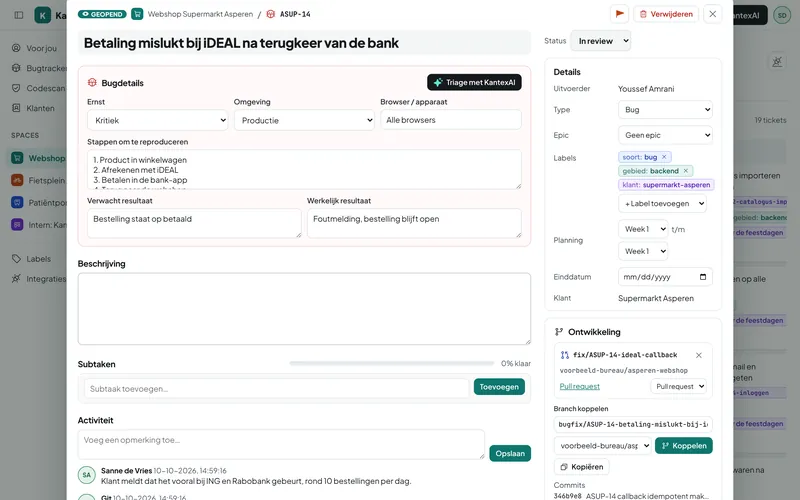Click the Subtaak toevoegen input
800x500 pixels.
[x=276, y=389]
